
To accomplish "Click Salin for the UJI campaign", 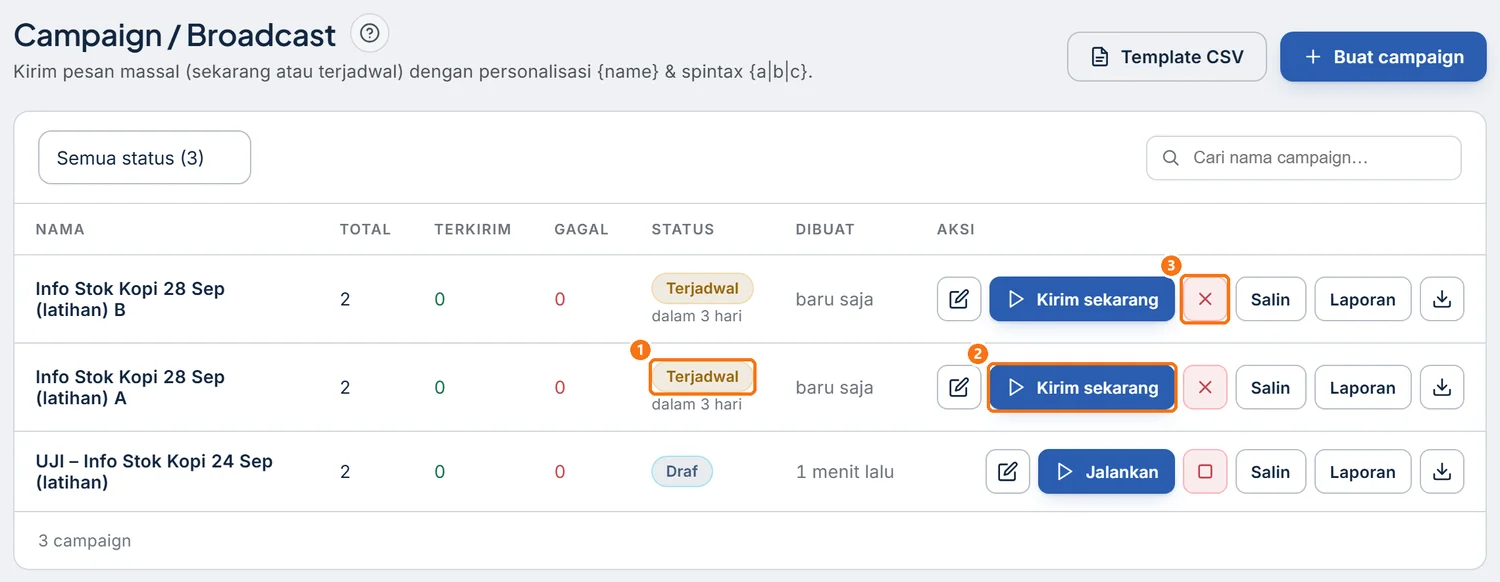I will (x=1271, y=471).
